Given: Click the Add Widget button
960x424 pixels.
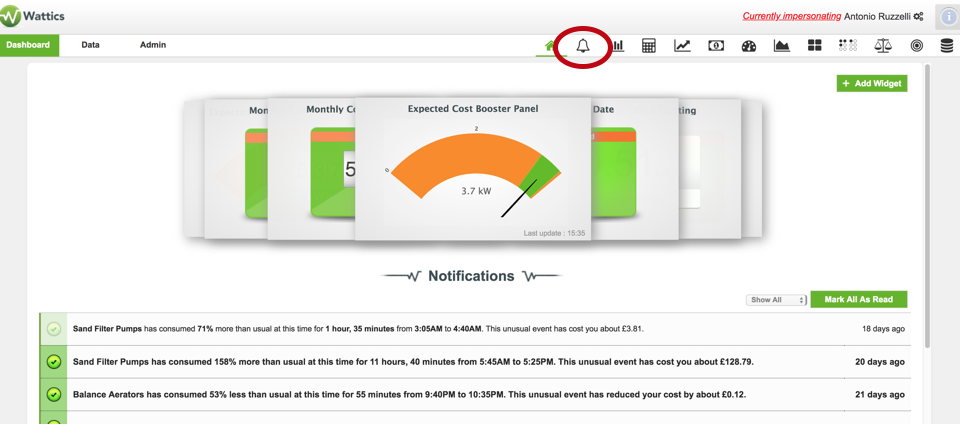Looking at the screenshot, I should click(872, 84).
